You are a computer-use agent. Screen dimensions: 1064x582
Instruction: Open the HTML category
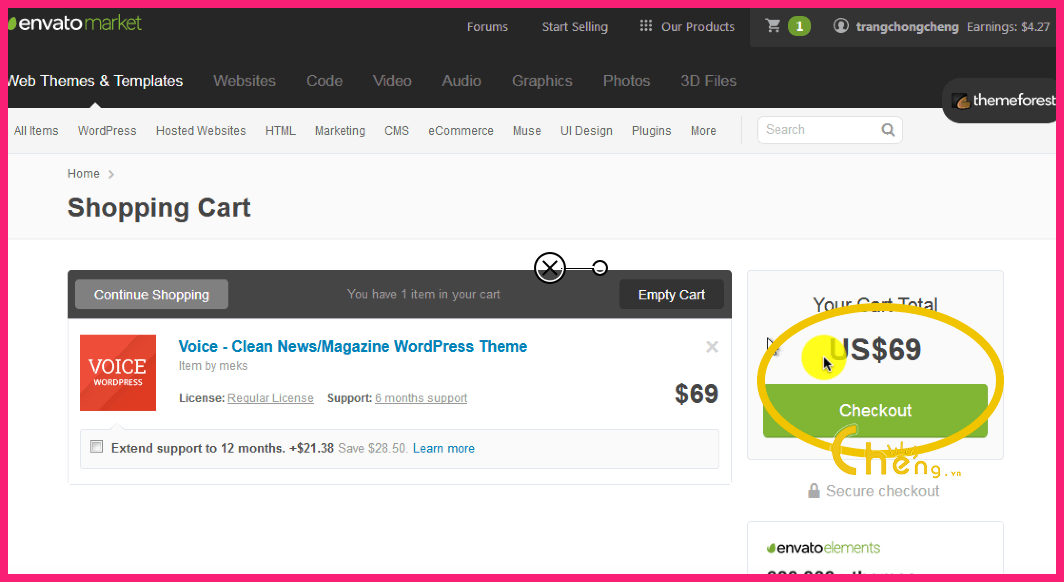(280, 131)
